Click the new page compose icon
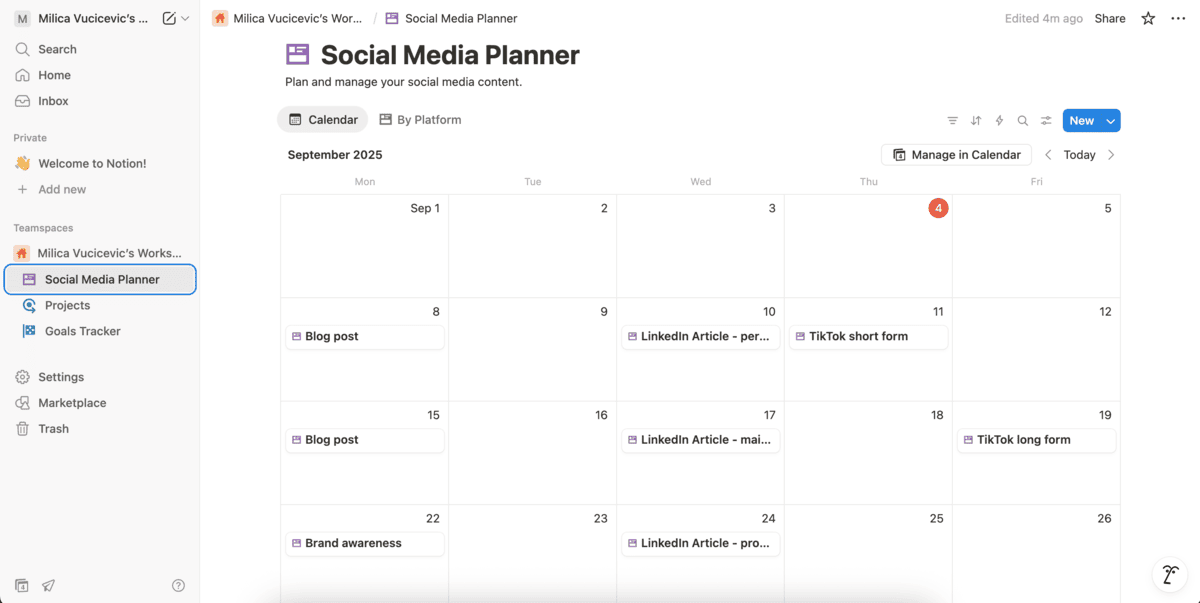 (x=169, y=19)
